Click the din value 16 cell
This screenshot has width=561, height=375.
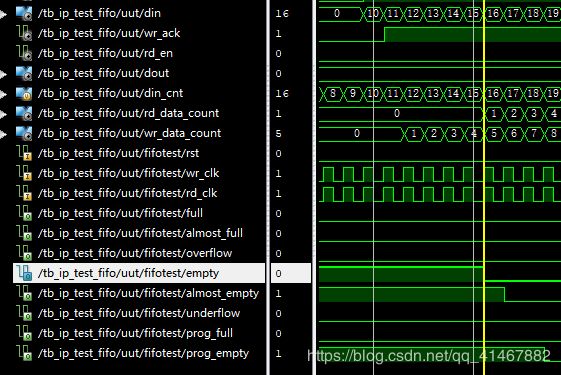(282, 14)
